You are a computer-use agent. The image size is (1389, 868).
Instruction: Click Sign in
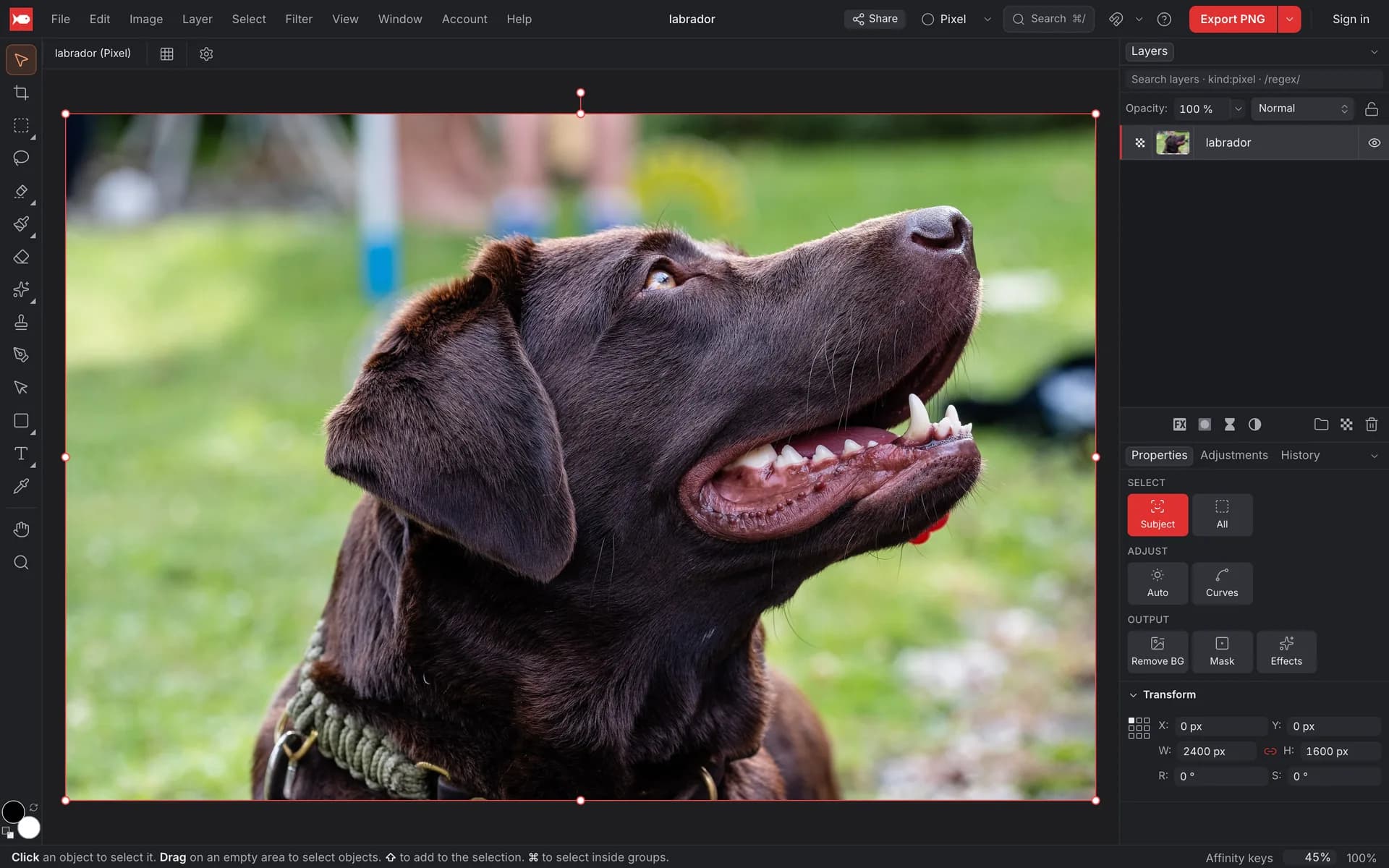pyautogui.click(x=1350, y=20)
